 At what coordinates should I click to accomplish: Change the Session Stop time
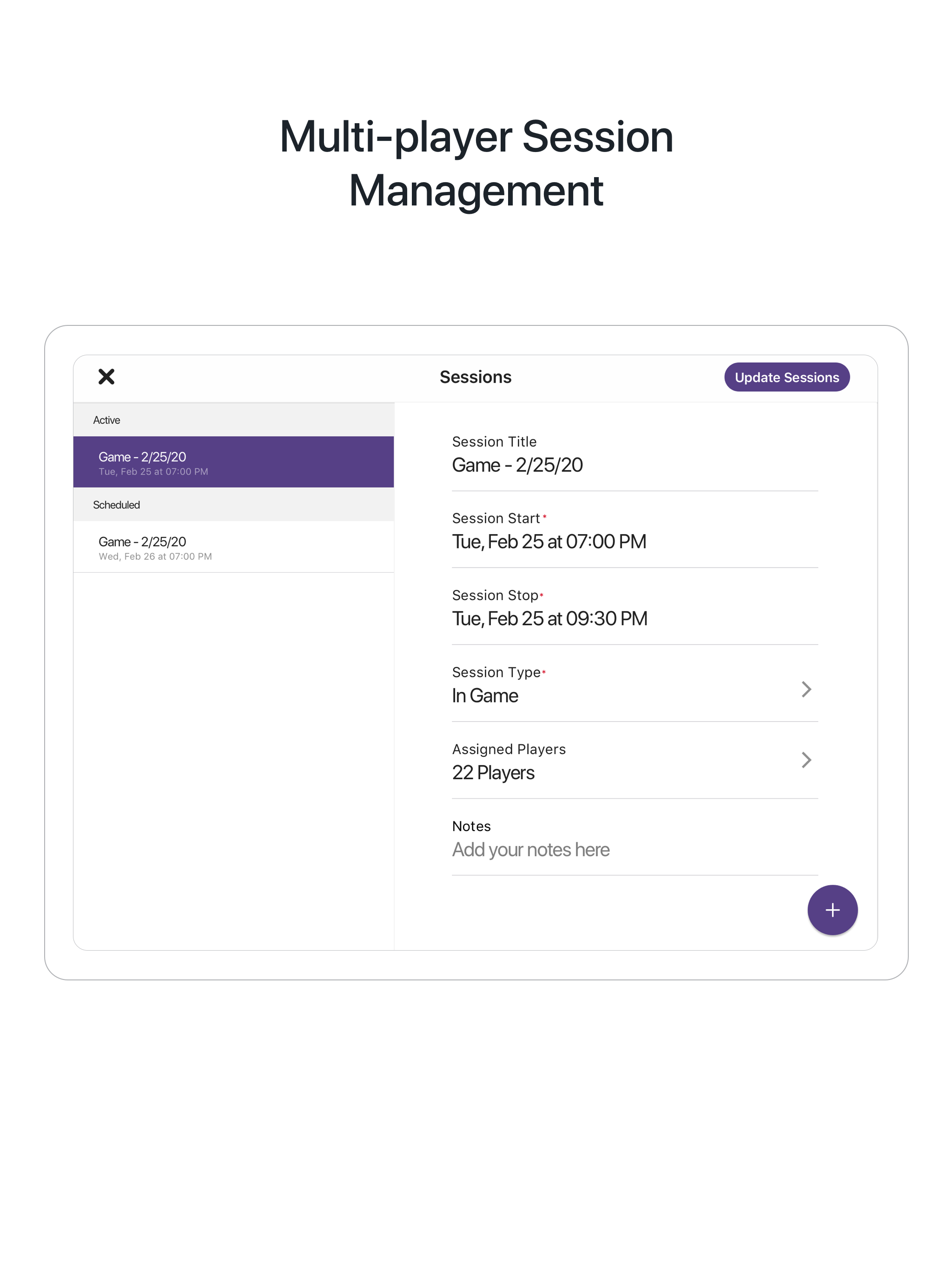550,618
